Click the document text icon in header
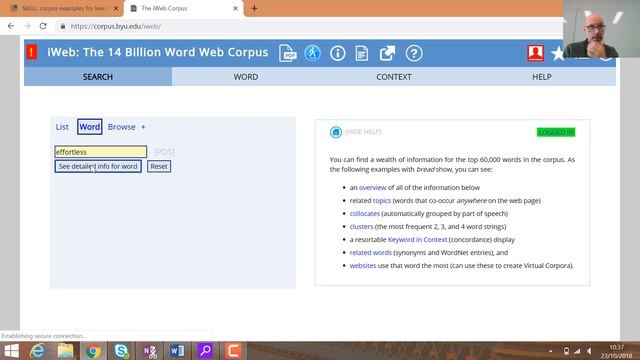Image resolution: width=640 pixels, height=360 pixels. coord(362,53)
